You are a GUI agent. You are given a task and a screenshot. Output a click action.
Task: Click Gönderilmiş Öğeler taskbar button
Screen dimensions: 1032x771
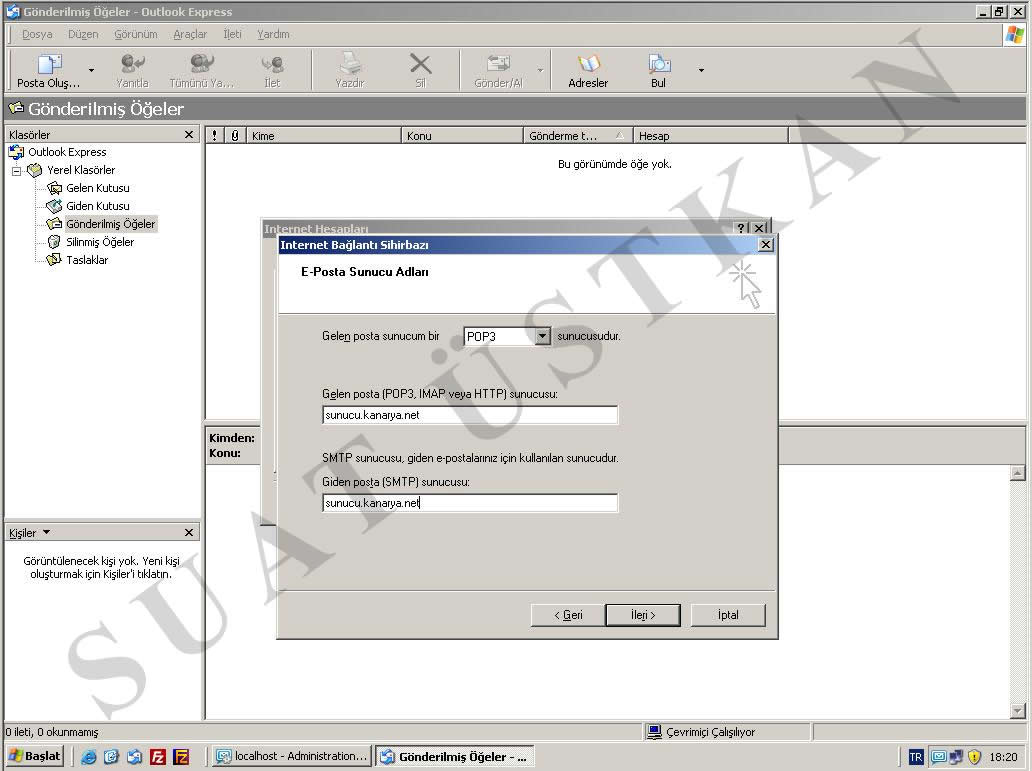tap(455, 757)
